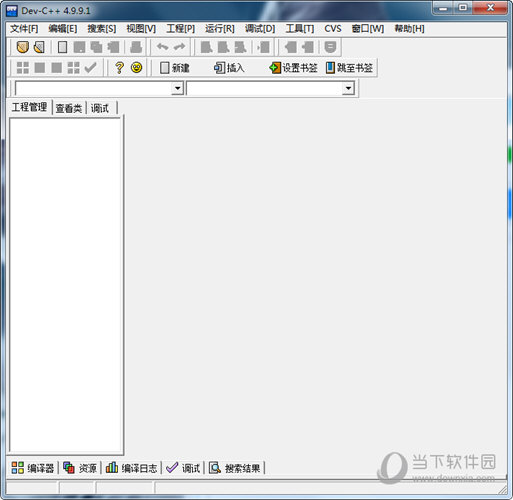Click the yellow smiley About icon
The width and height of the screenshot is (513, 500).
pos(137,68)
